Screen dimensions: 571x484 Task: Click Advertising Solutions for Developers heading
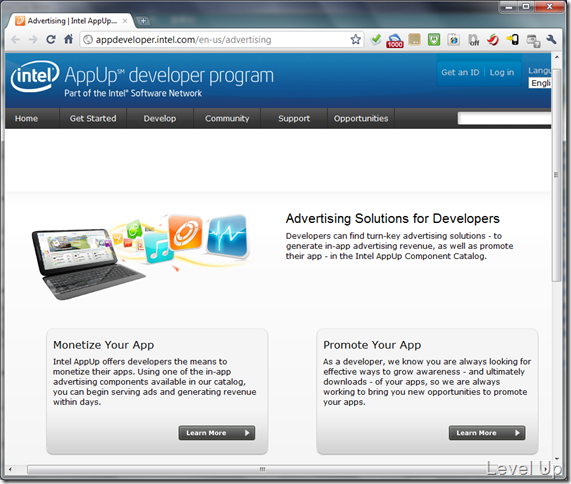[393, 218]
